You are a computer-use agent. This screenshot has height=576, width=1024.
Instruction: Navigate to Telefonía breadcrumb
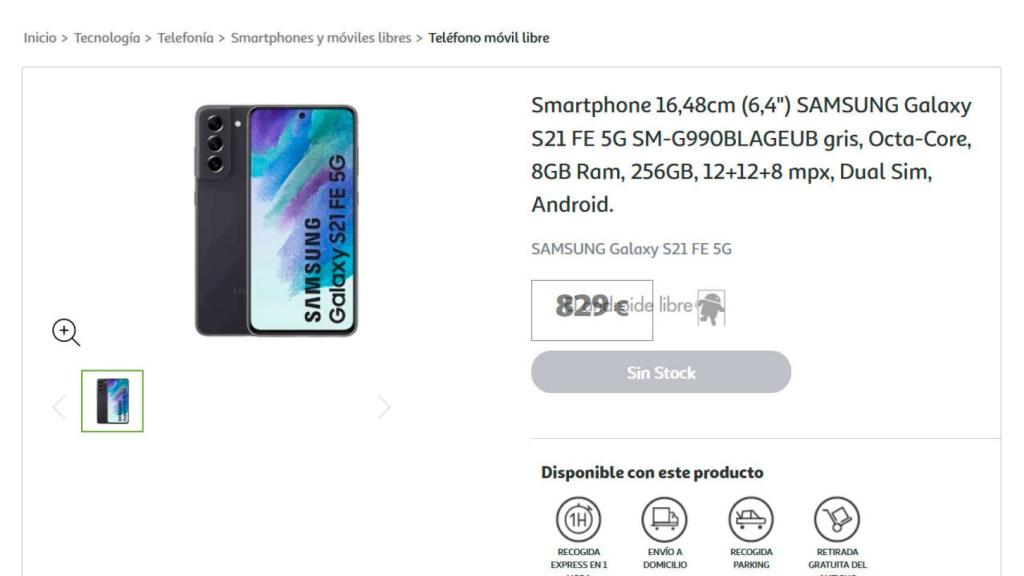[185, 38]
